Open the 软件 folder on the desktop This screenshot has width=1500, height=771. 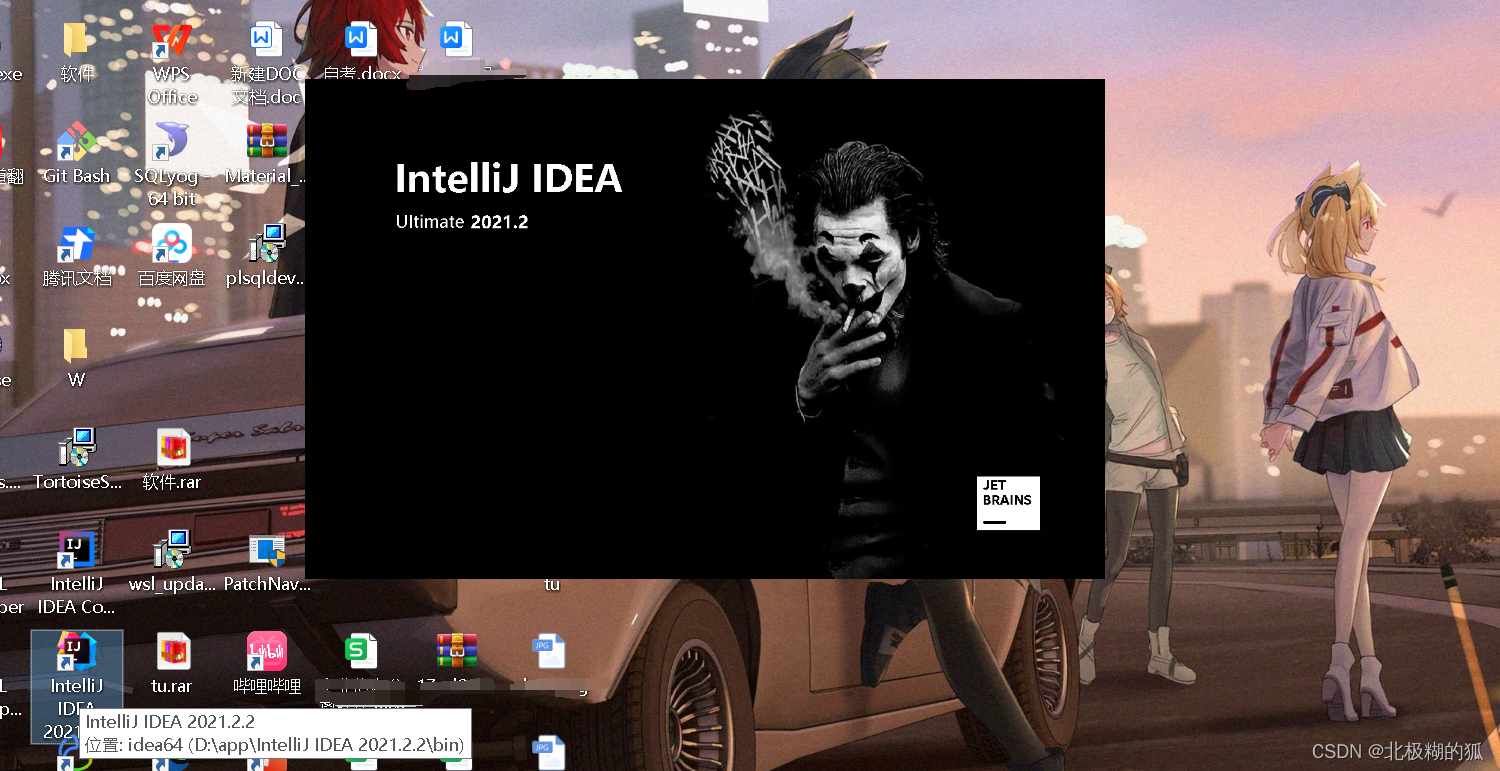(76, 52)
